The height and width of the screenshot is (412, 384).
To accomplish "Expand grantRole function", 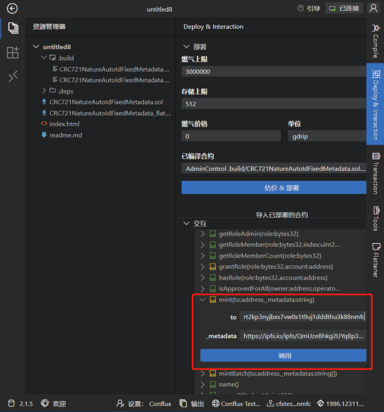I will pyautogui.click(x=203, y=267).
